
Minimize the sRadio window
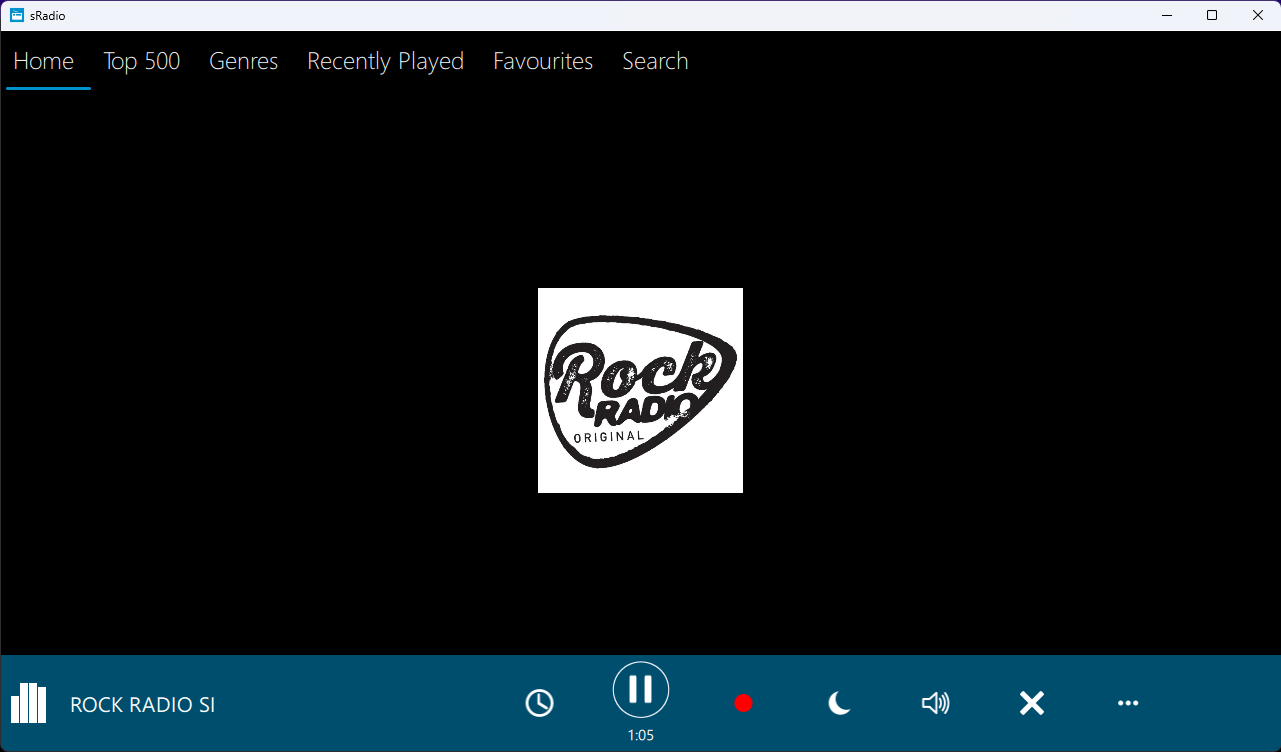(x=1166, y=15)
